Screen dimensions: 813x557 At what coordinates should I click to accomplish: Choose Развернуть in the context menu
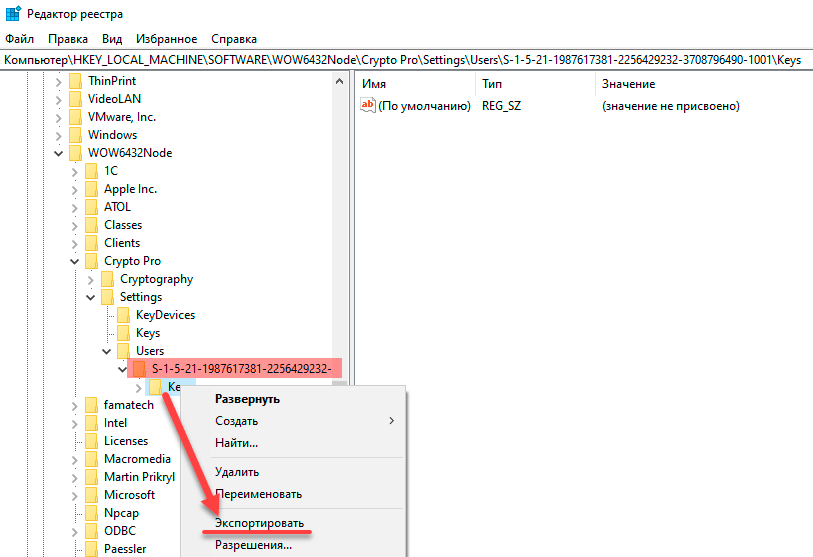point(247,399)
